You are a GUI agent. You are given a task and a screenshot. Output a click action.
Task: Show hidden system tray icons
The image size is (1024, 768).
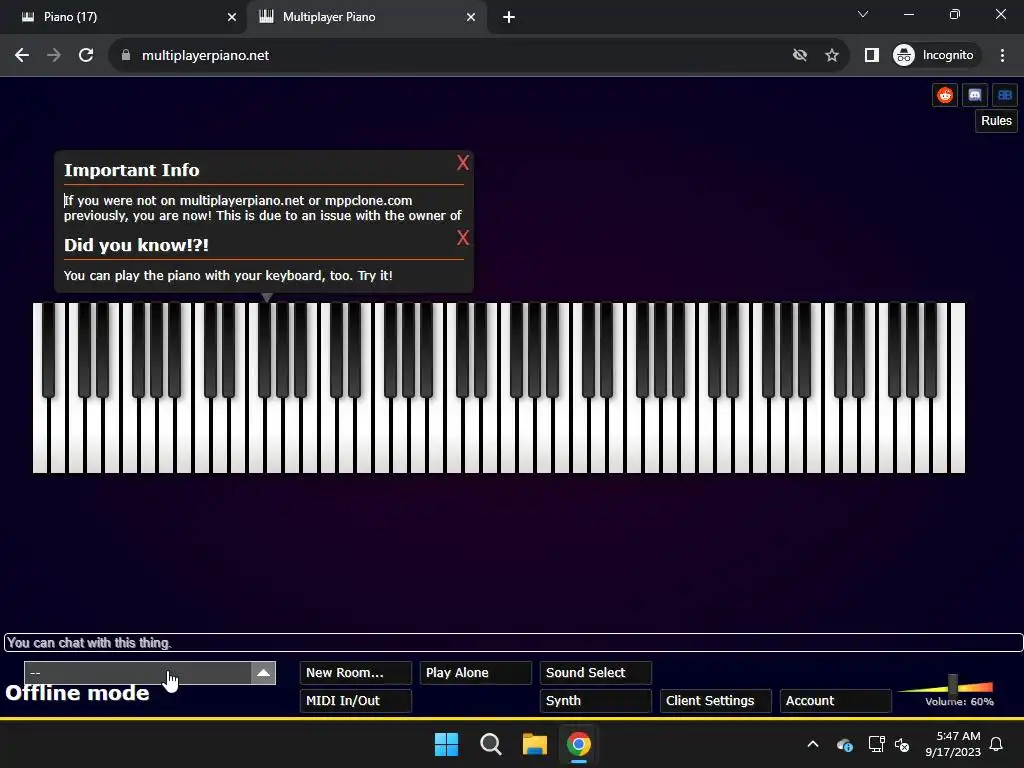[812, 744]
